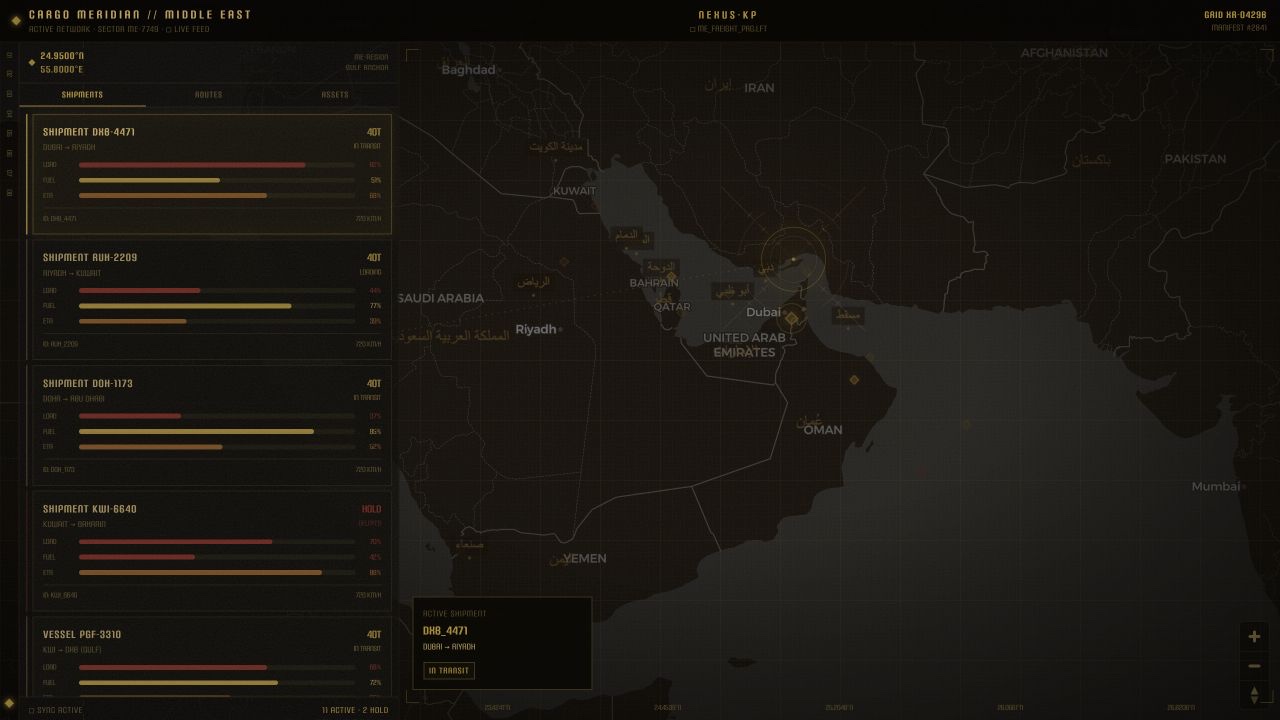Viewport: 1280px width, 720px height.
Task: Open the Vessel PGF-3310 card
Action: click(x=212, y=656)
